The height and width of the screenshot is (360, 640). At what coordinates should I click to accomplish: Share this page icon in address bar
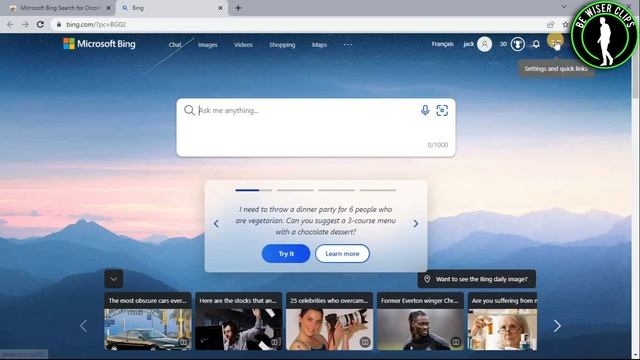pos(551,24)
